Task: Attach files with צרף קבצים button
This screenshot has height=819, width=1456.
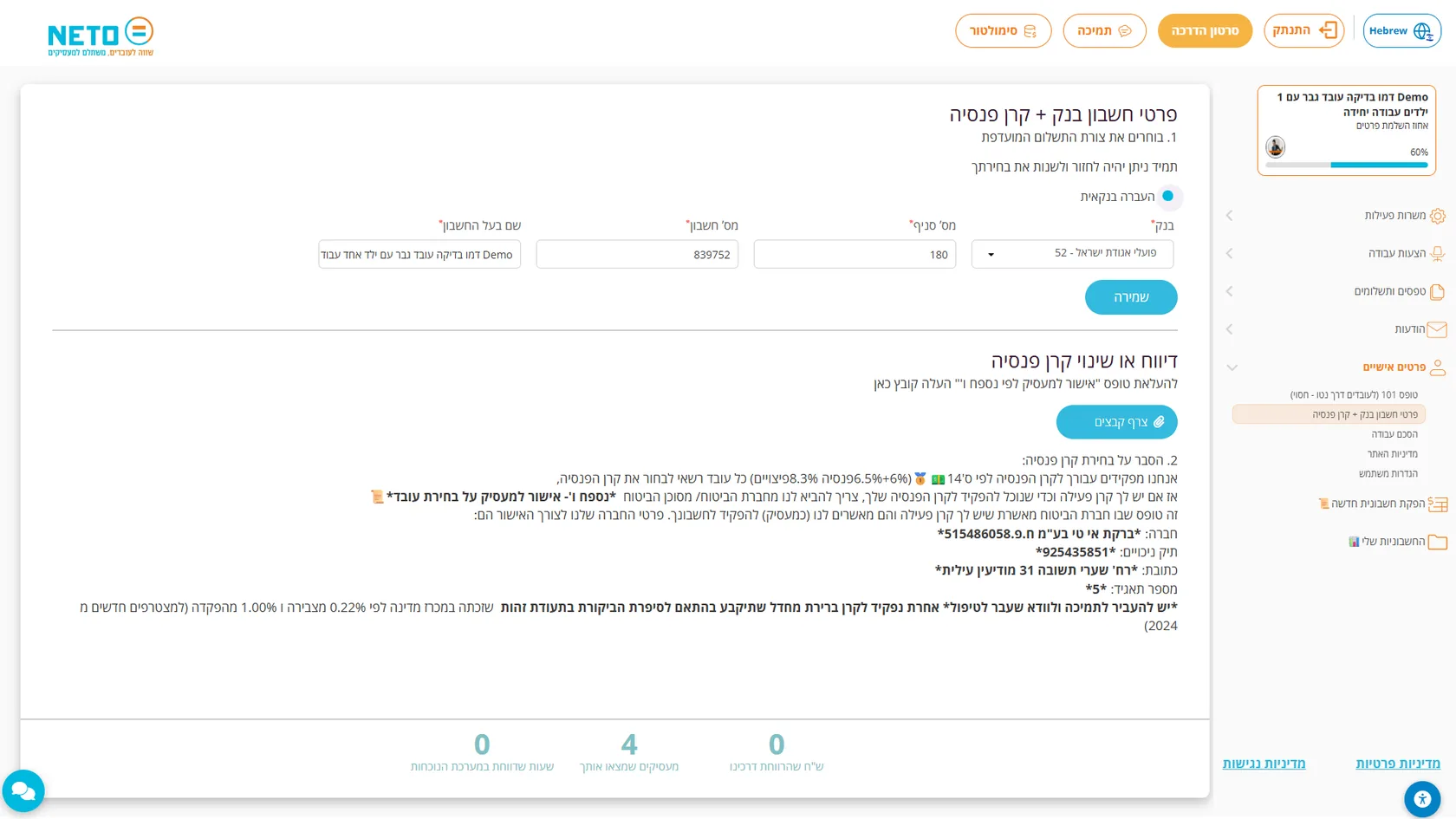Action: (1117, 422)
